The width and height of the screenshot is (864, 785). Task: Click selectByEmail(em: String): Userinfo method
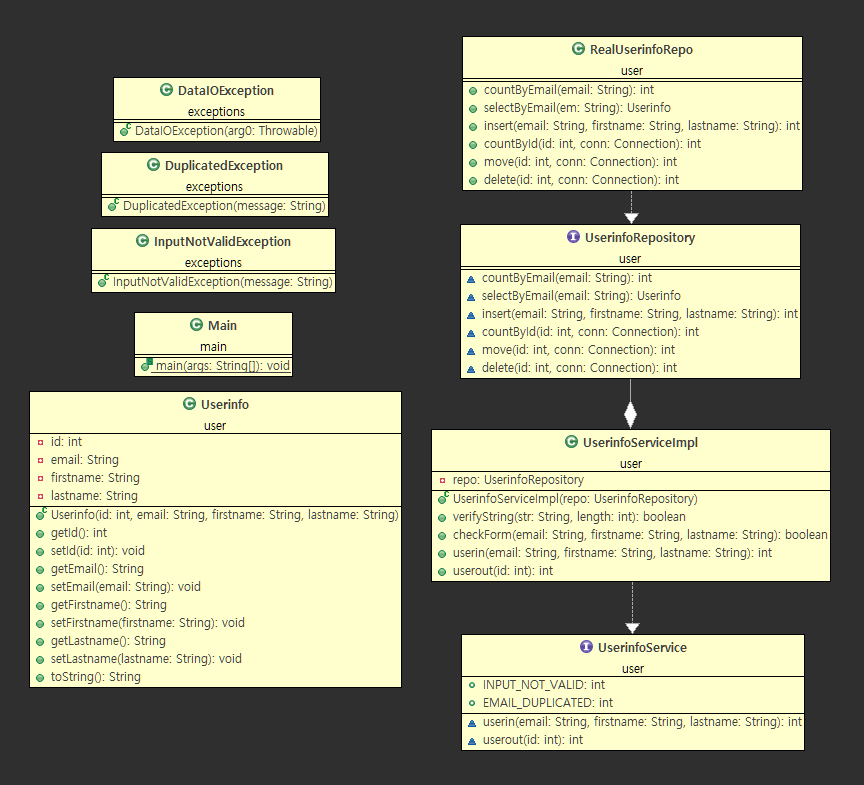tap(577, 107)
